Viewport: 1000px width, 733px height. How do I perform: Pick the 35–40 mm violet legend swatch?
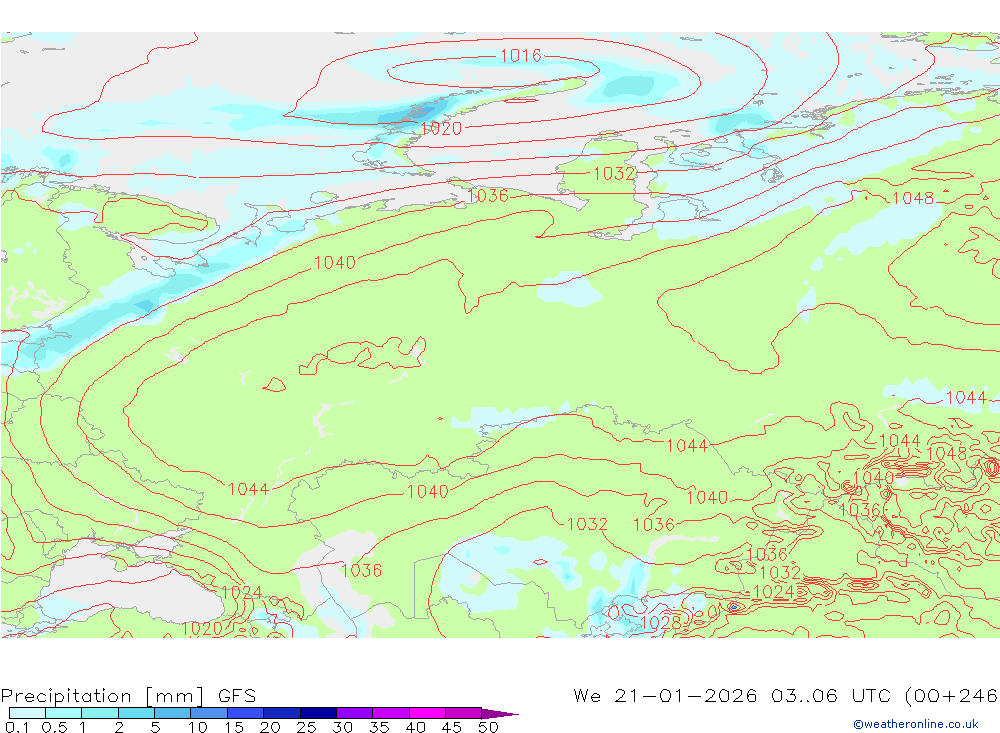(x=390, y=713)
